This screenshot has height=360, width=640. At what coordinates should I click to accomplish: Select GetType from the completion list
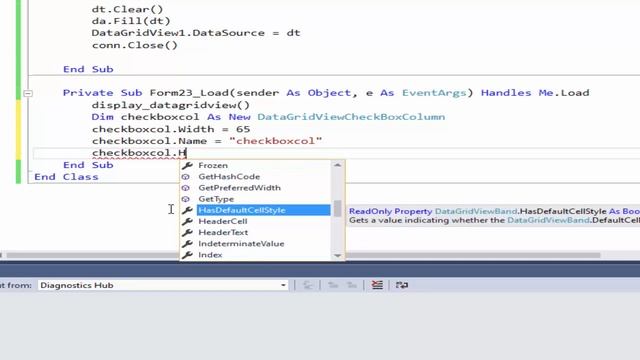click(216, 199)
